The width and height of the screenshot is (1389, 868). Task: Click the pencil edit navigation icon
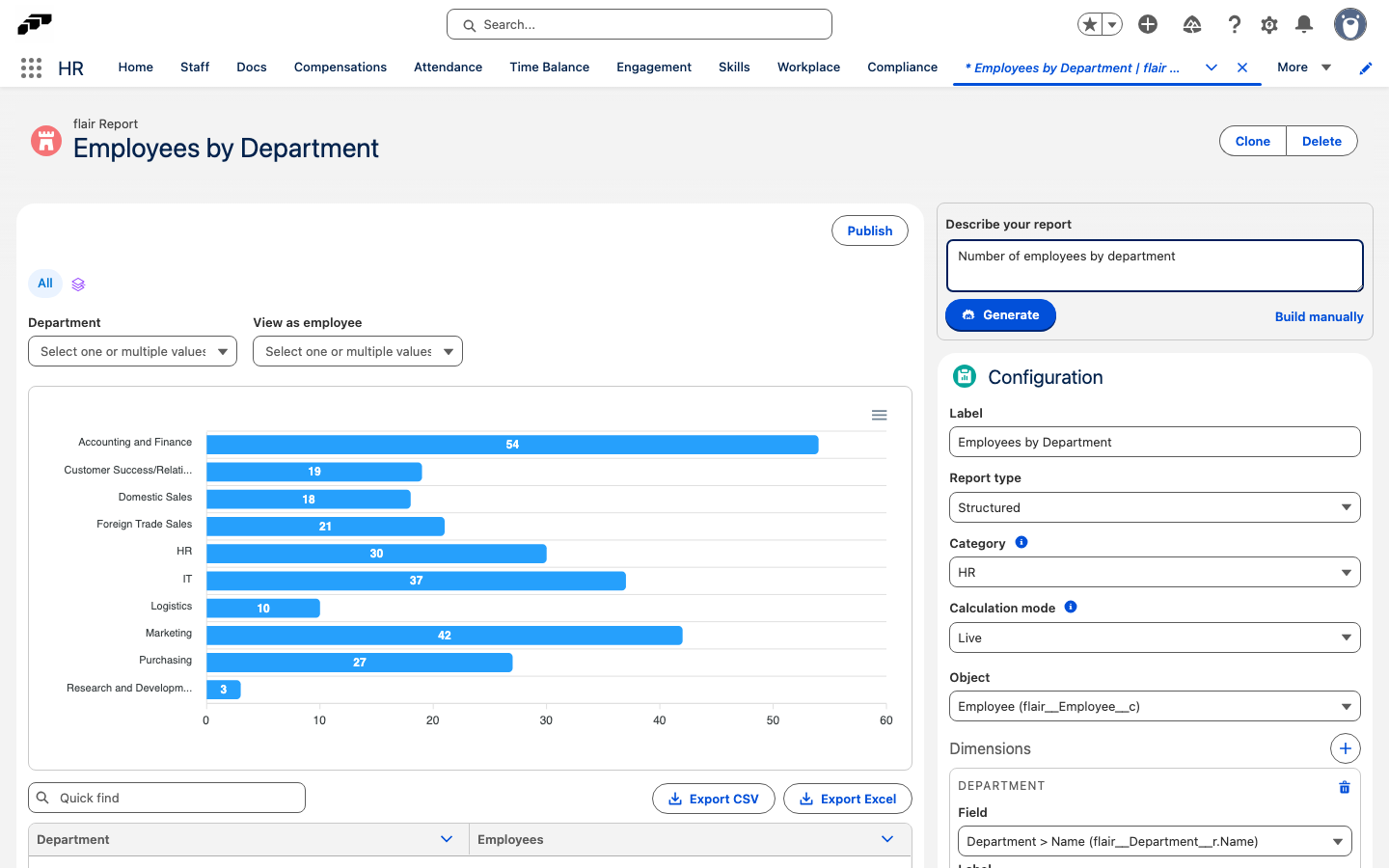click(1366, 68)
